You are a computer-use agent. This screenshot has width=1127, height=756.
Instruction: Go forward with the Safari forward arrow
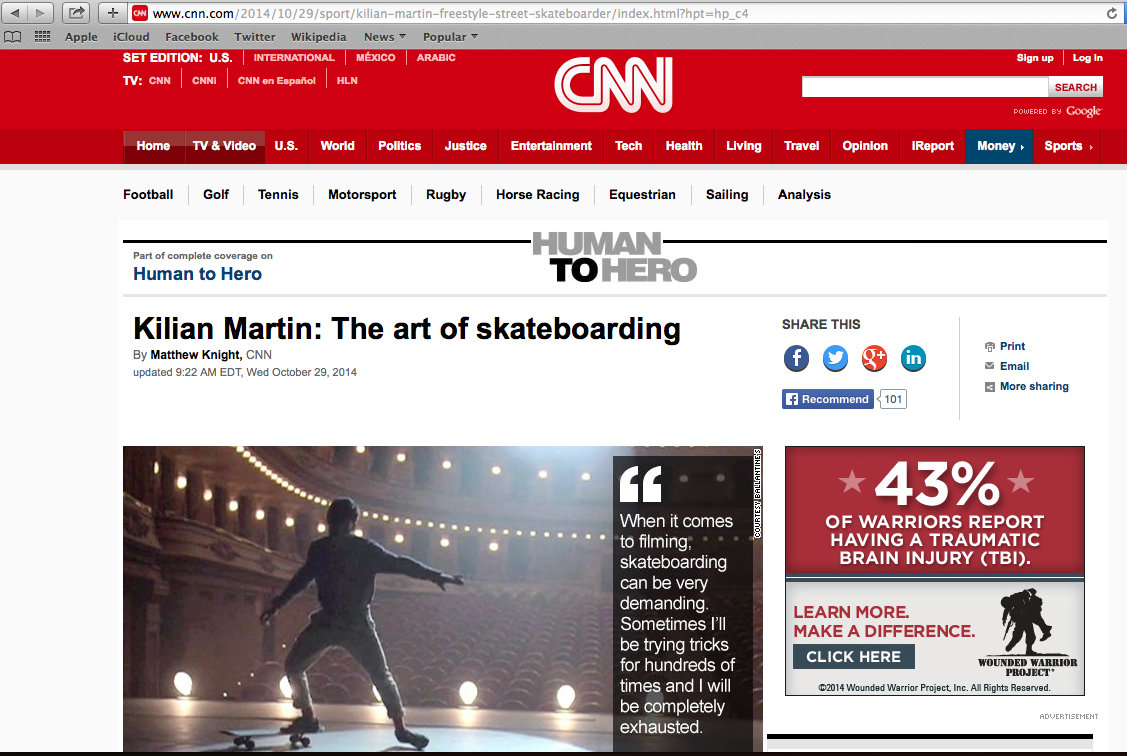40,13
